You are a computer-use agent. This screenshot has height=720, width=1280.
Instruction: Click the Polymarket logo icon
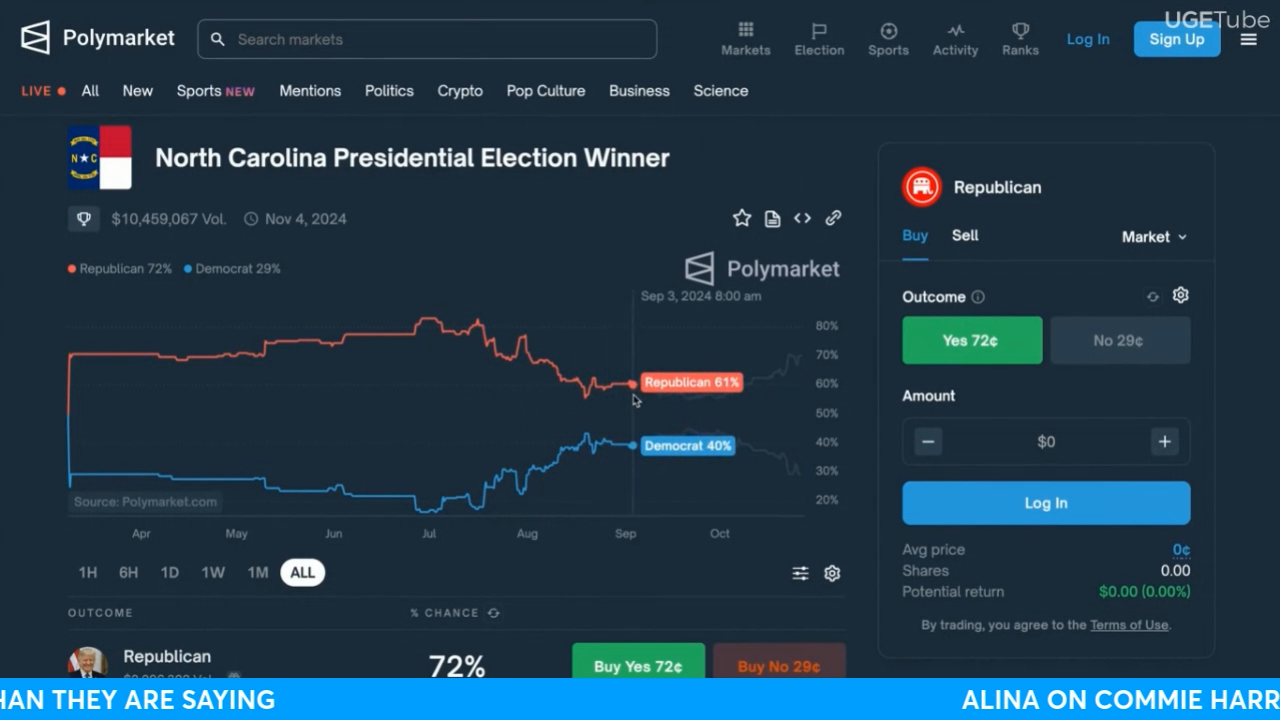click(x=36, y=38)
